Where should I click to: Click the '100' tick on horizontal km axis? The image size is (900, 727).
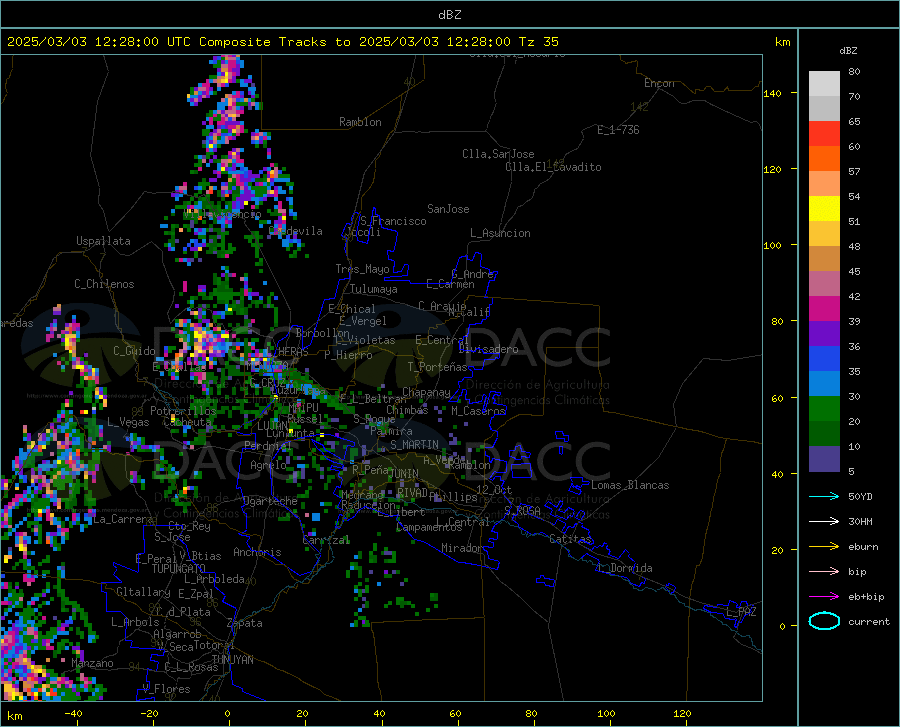click(x=606, y=713)
